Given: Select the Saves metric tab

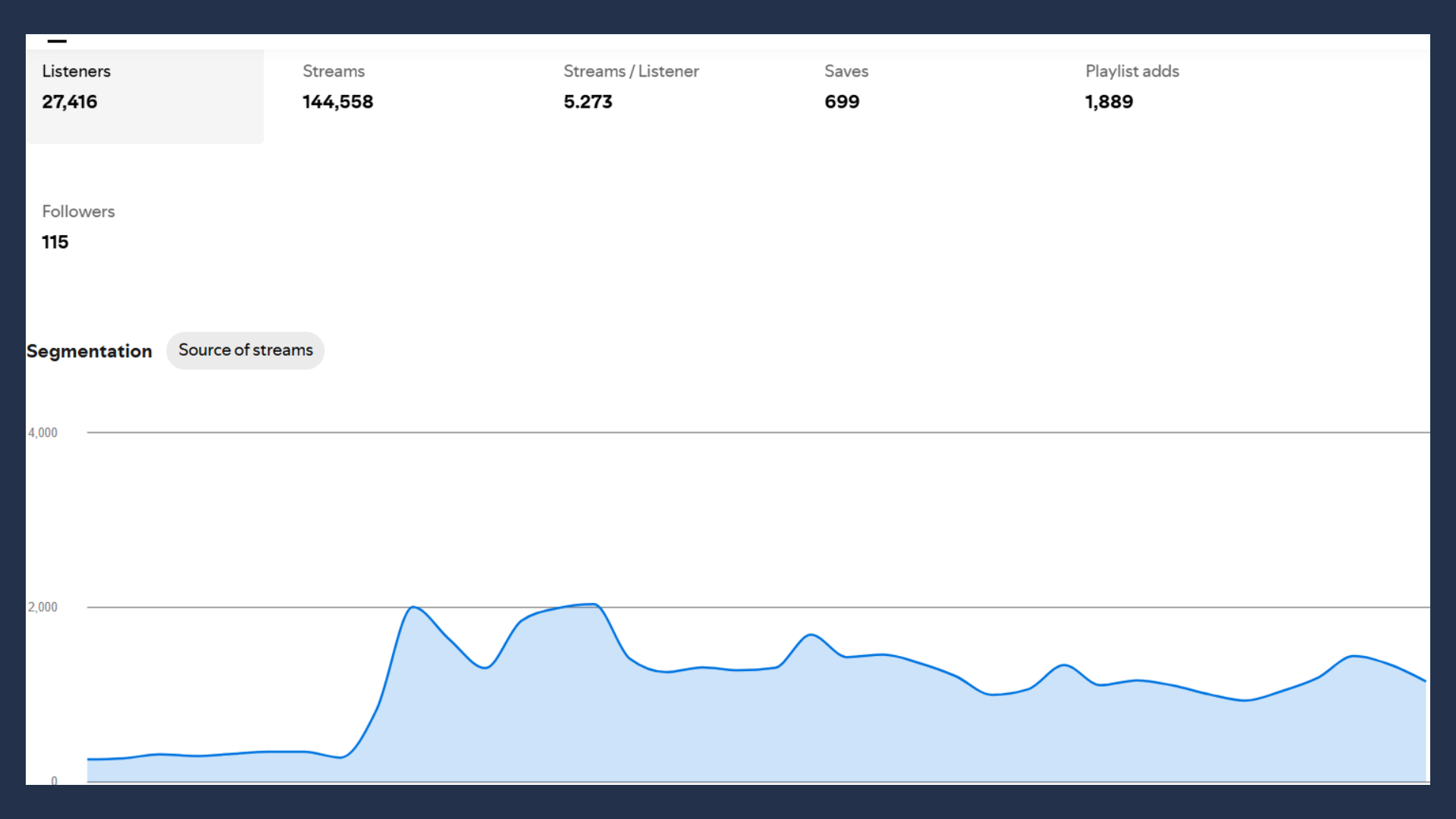Looking at the screenshot, I should coord(846,71).
